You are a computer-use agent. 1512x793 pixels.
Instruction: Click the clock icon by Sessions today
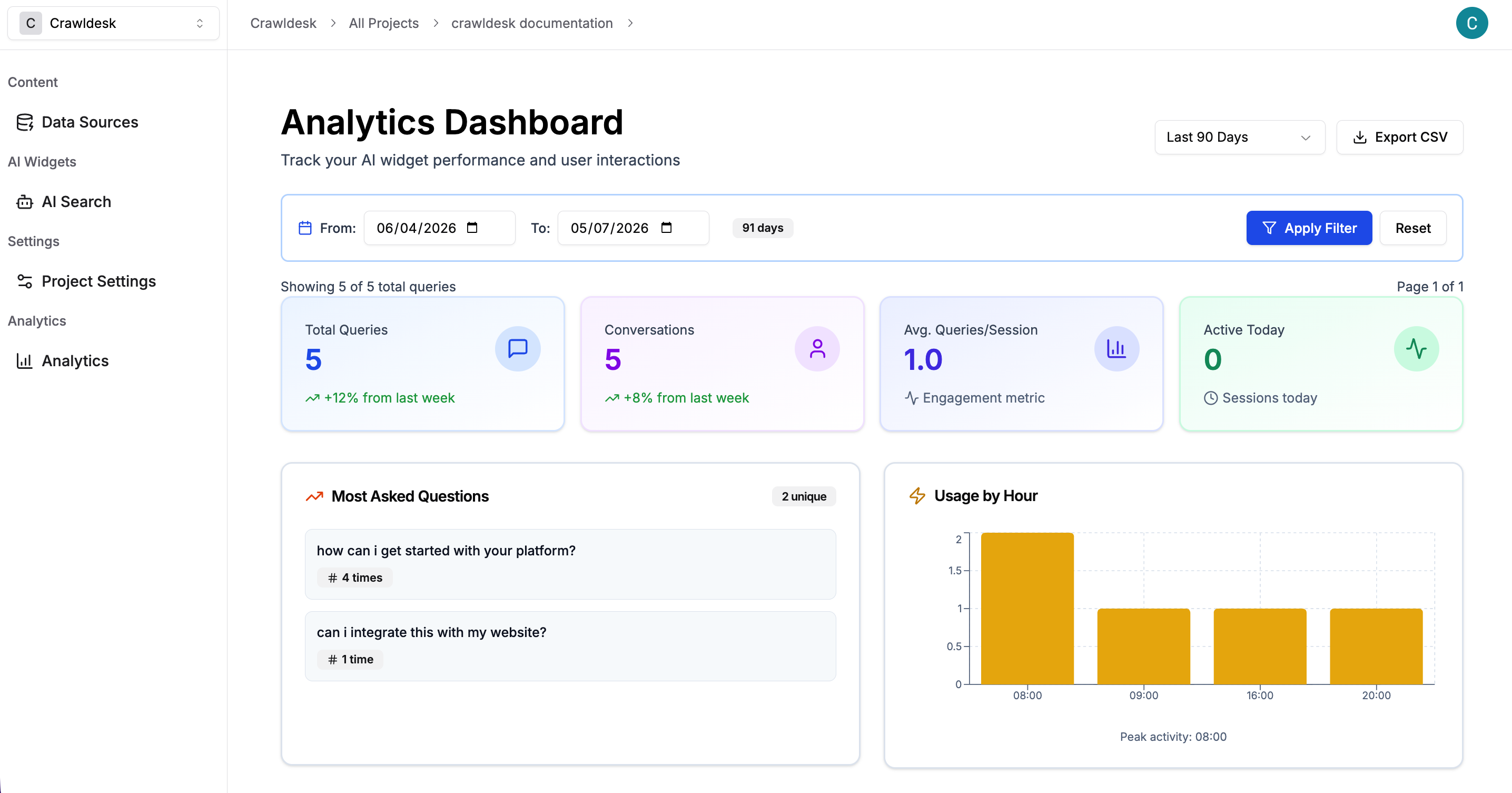click(1210, 398)
